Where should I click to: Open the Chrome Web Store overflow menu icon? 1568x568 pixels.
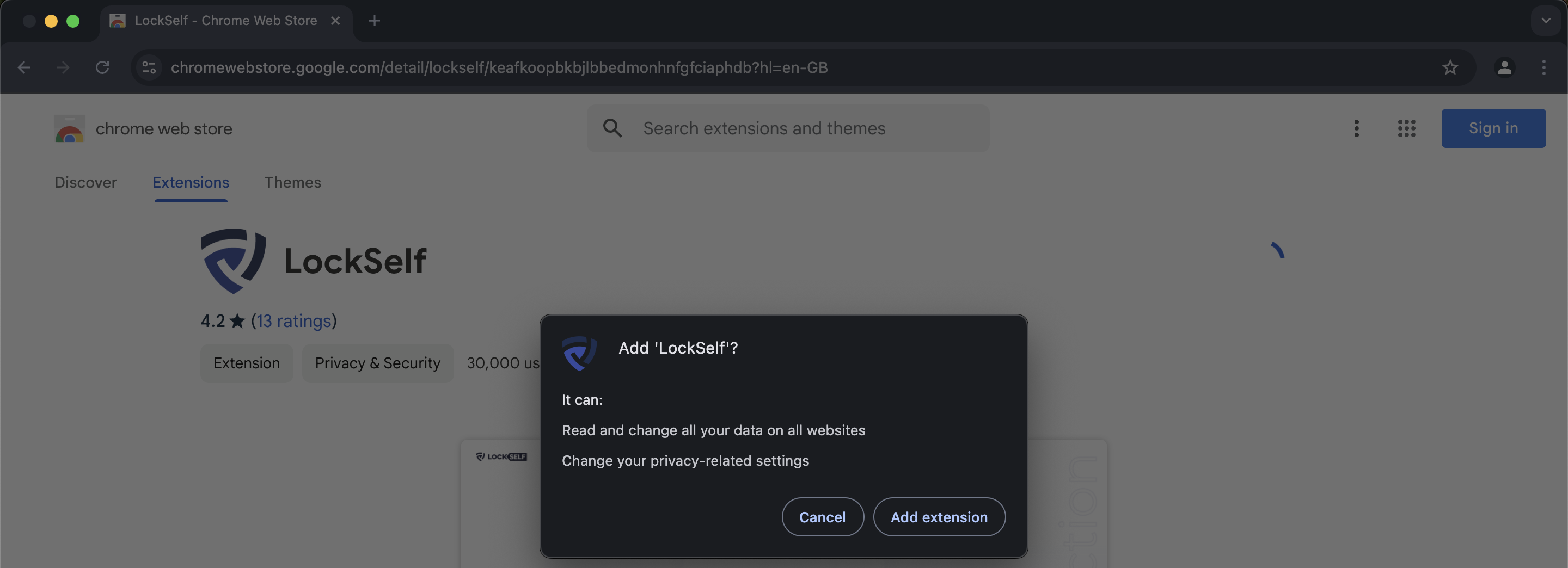pos(1356,128)
